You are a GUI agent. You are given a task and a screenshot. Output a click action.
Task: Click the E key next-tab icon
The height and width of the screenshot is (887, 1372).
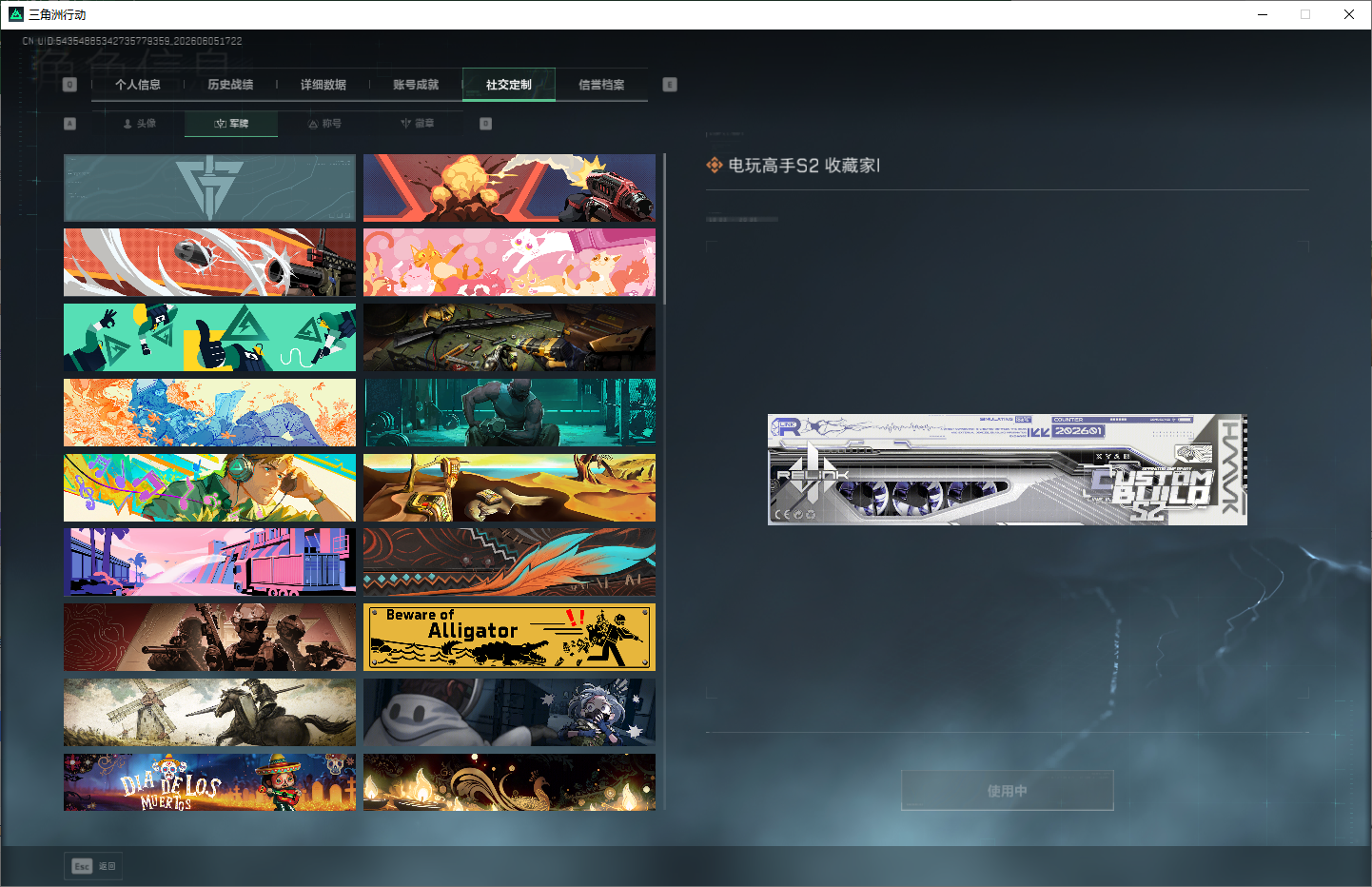(x=670, y=85)
